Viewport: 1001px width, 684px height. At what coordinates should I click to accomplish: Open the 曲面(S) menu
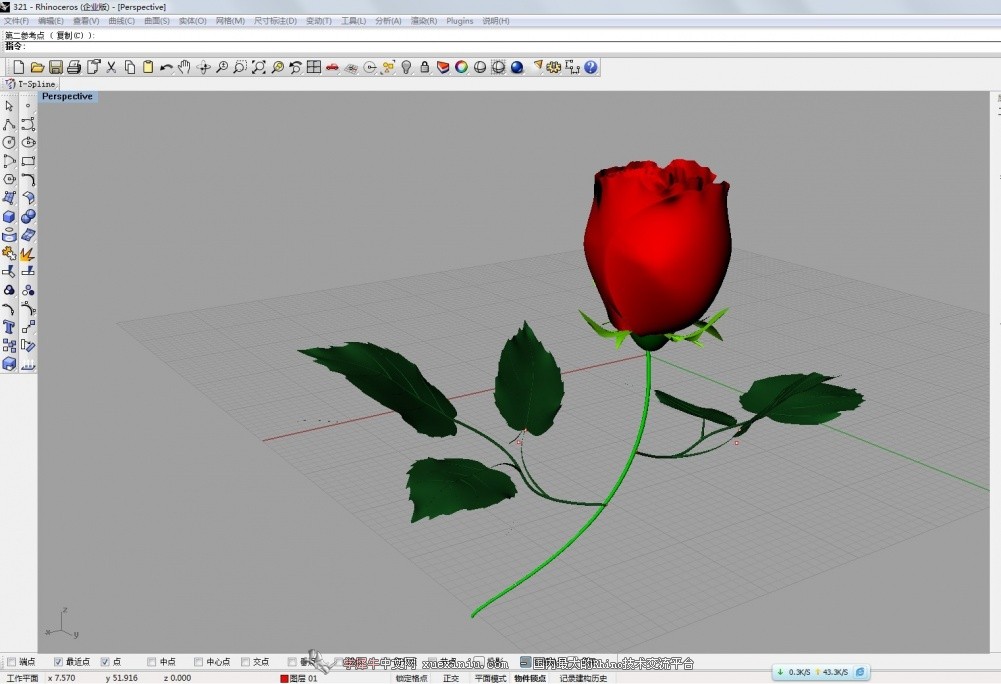[x=157, y=21]
